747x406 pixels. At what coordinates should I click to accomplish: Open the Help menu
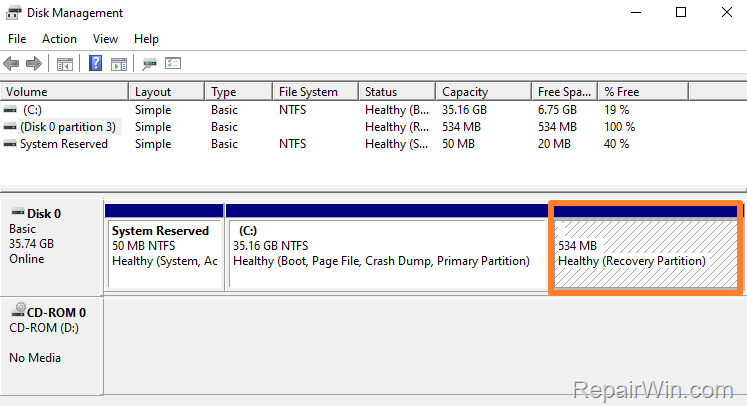tap(146, 39)
